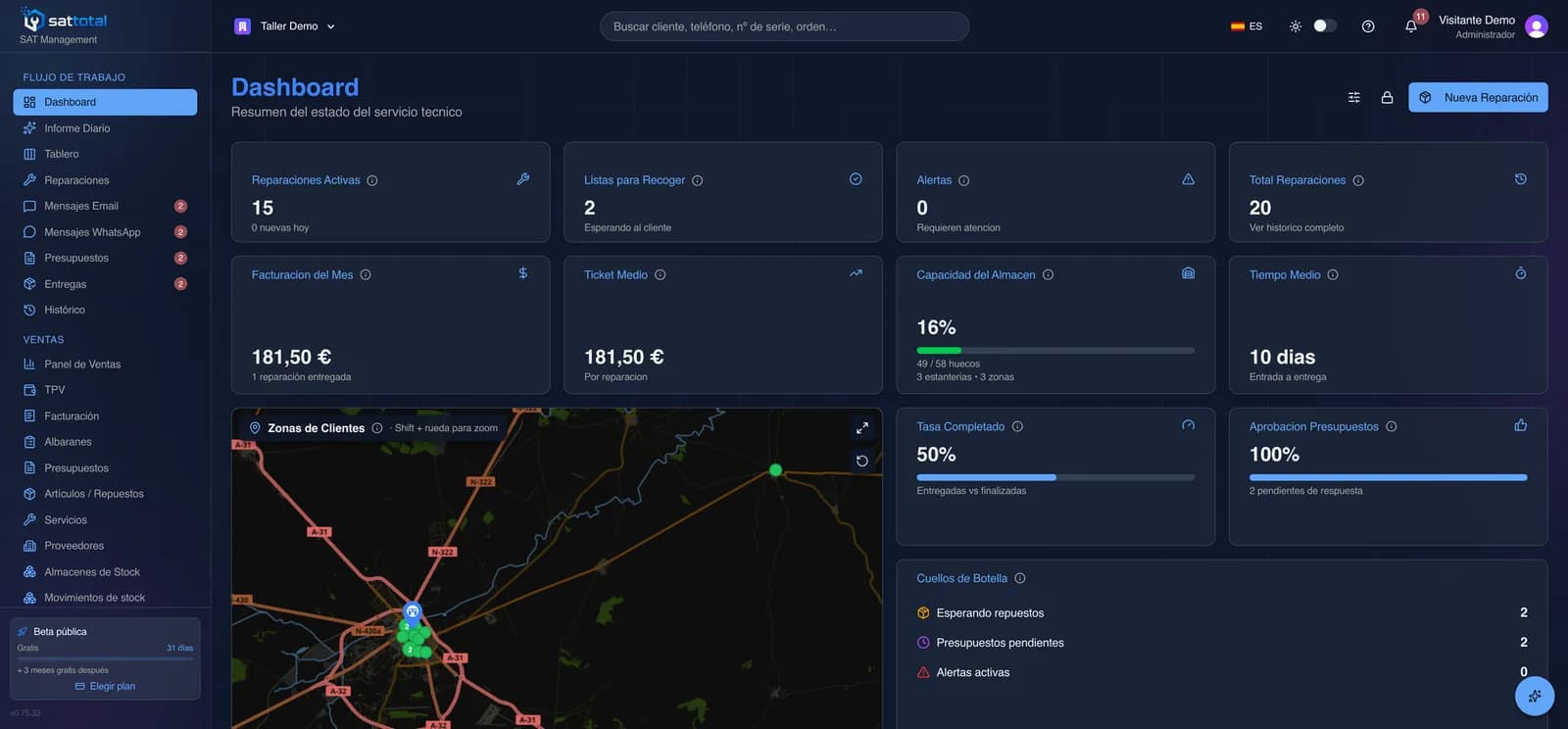The width and height of the screenshot is (1568, 729).
Task: Toggle the light/dark theme switch
Action: click(x=1325, y=26)
